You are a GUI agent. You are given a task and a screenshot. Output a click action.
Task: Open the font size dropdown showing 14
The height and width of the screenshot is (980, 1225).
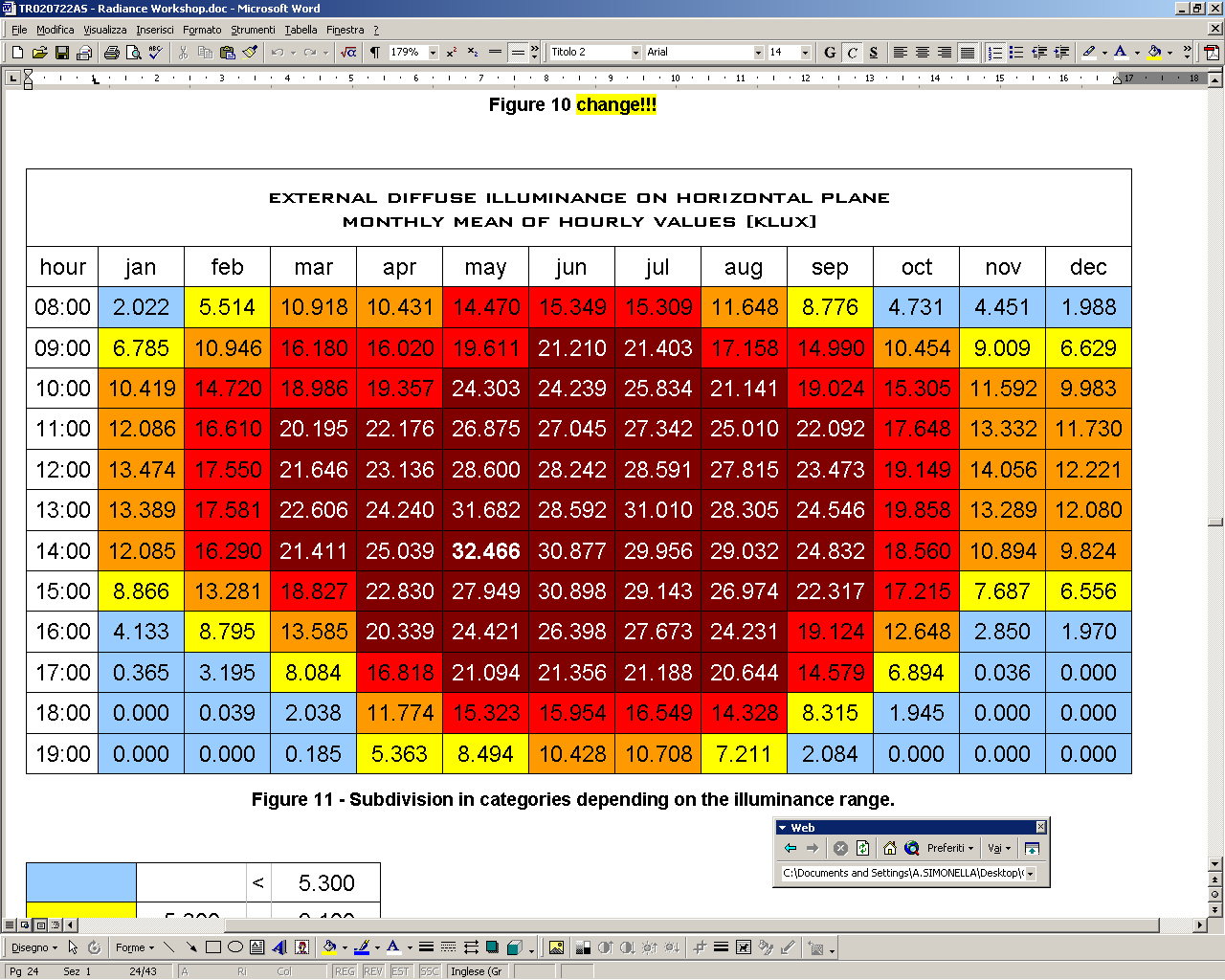point(805,53)
